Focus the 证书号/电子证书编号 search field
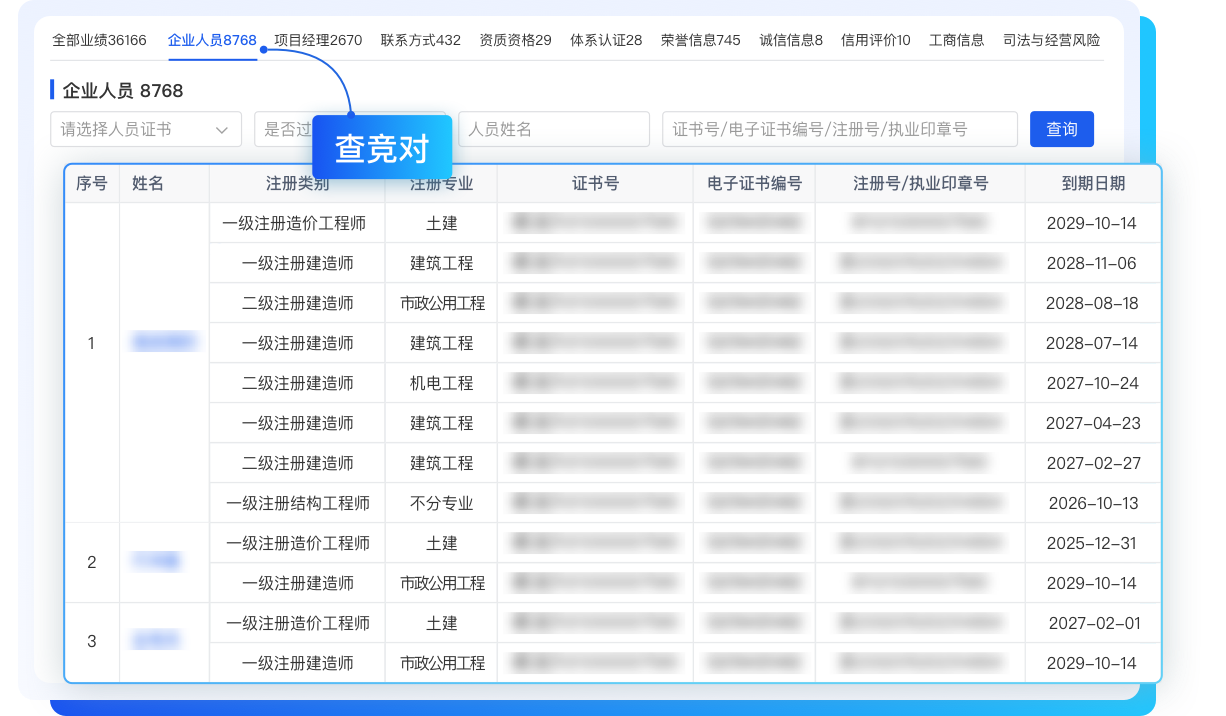This screenshot has height=716, width=1226. (x=839, y=129)
